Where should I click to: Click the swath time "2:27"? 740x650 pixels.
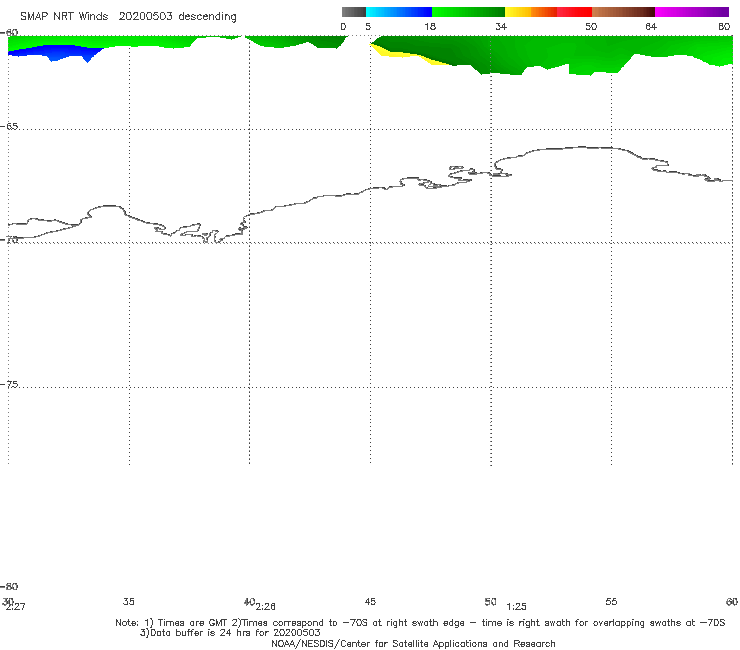click(15, 607)
